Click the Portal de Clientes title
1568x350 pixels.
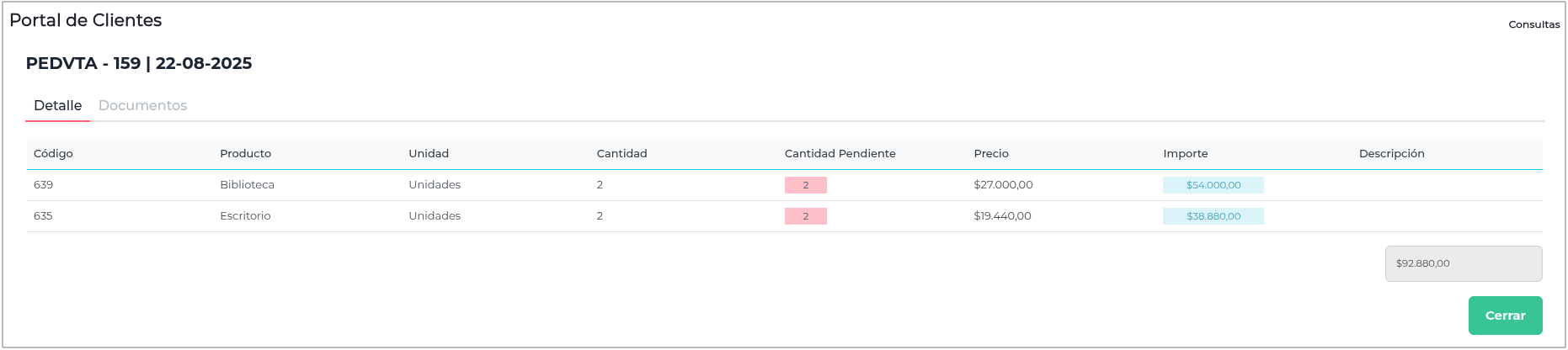pyautogui.click(x=85, y=20)
